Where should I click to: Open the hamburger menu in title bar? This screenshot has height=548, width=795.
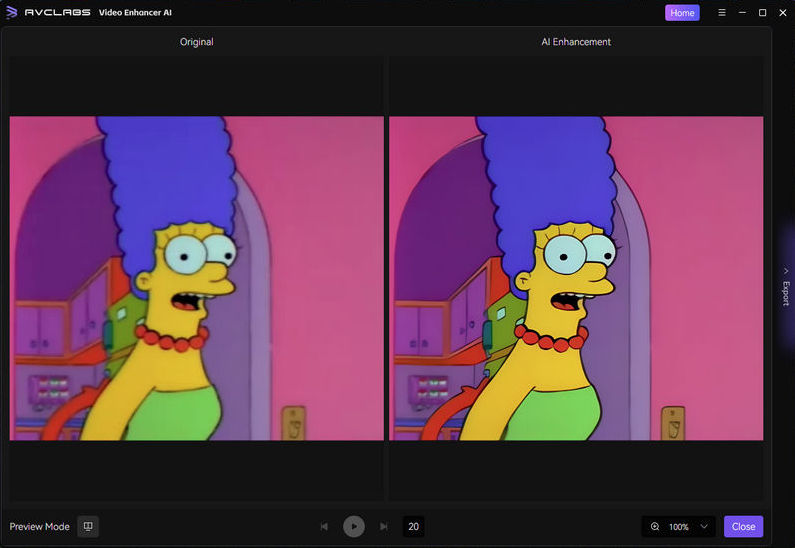point(722,13)
